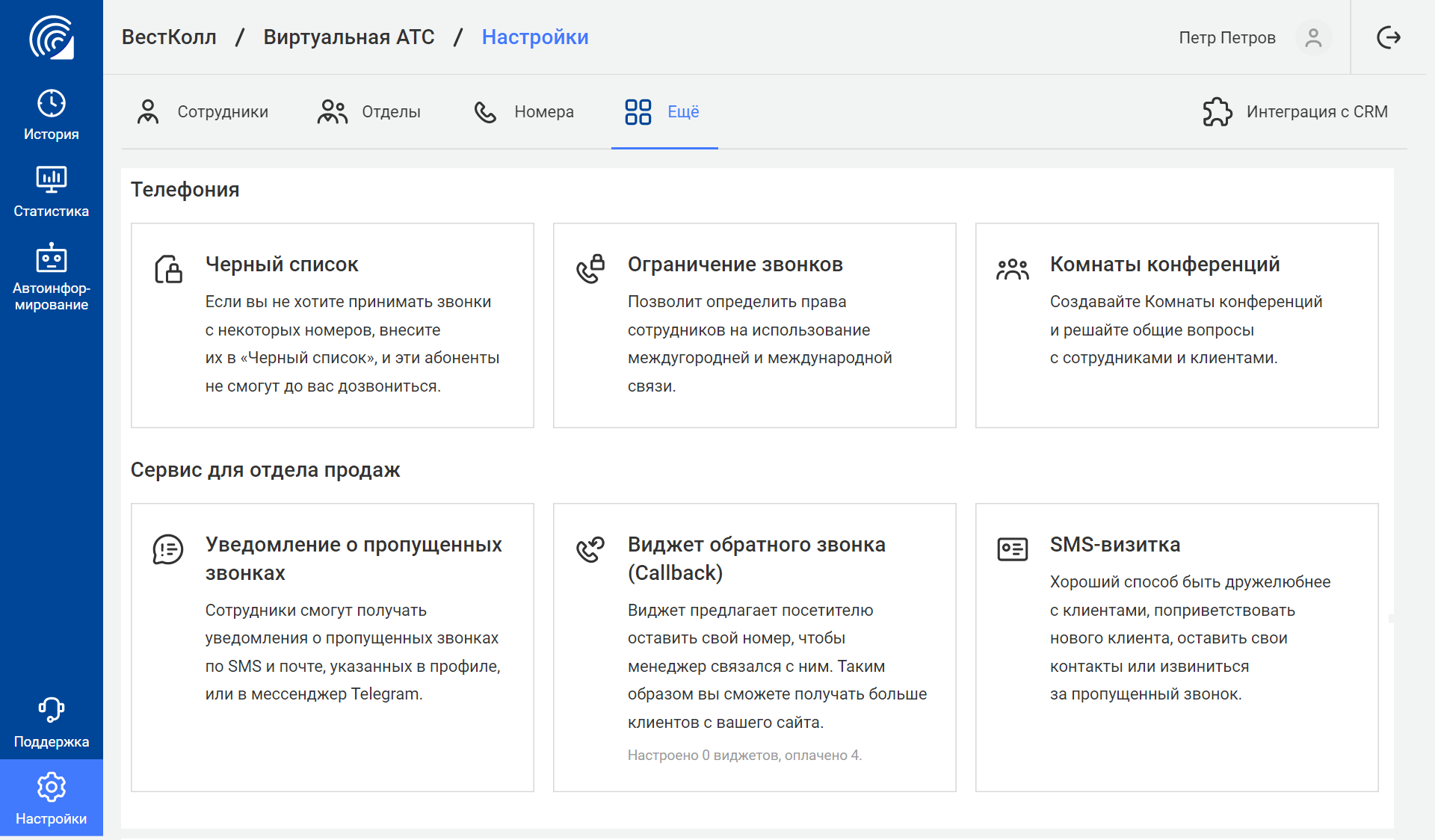Image resolution: width=1435 pixels, height=840 pixels.
Task: Click the Сервис для отдела продаж heading
Action: [x=265, y=469]
